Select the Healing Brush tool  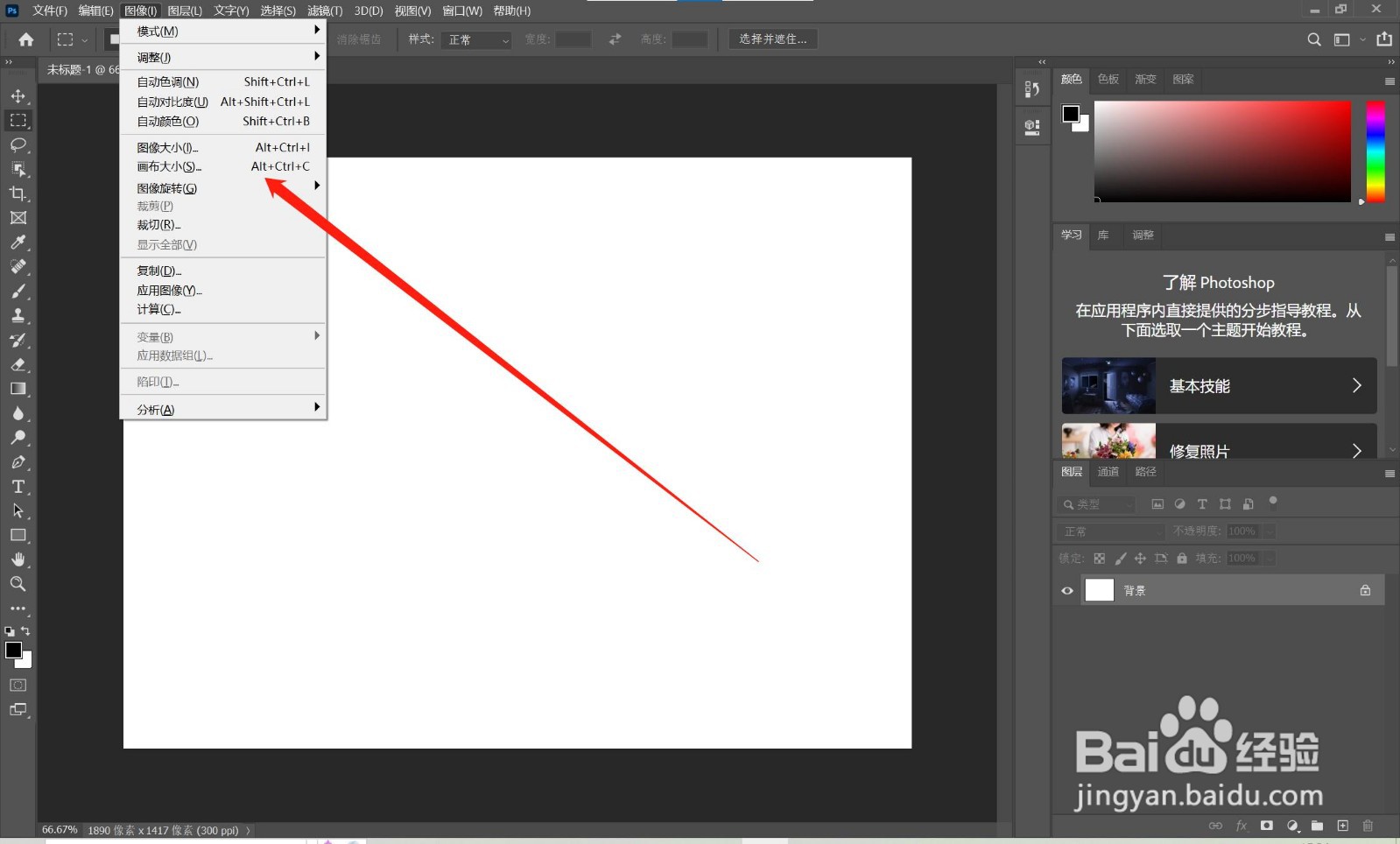pos(18,267)
